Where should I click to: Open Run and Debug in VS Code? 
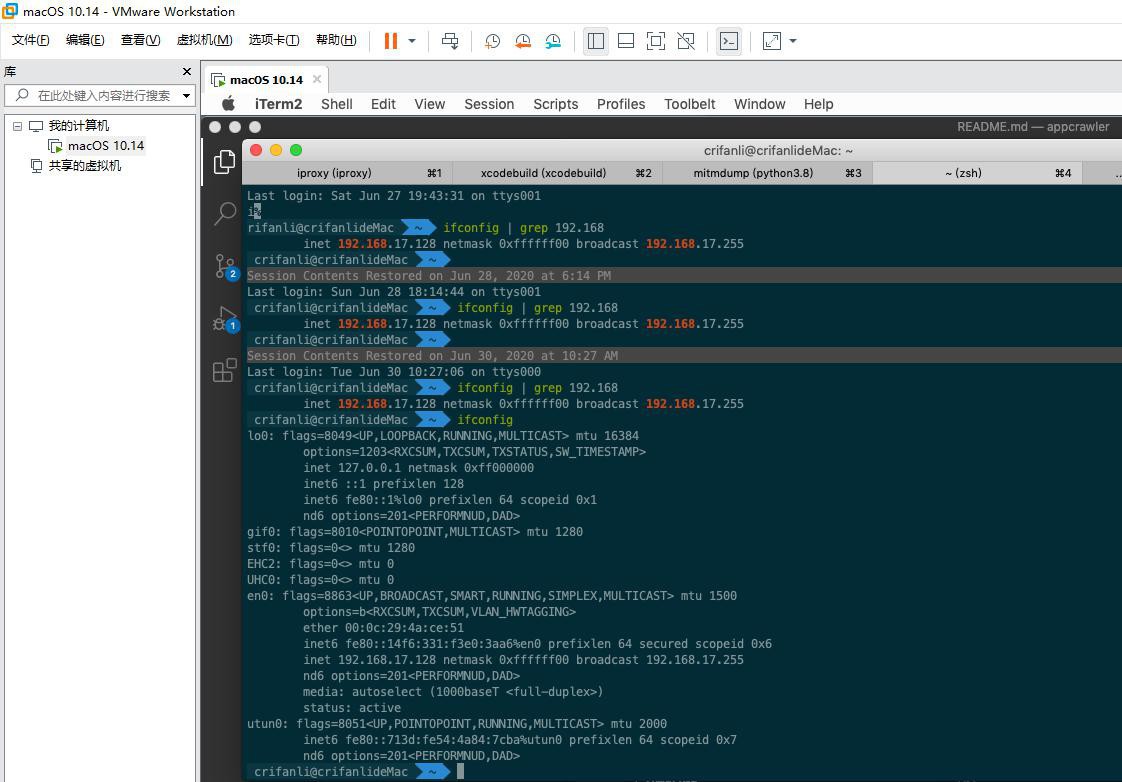(224, 319)
